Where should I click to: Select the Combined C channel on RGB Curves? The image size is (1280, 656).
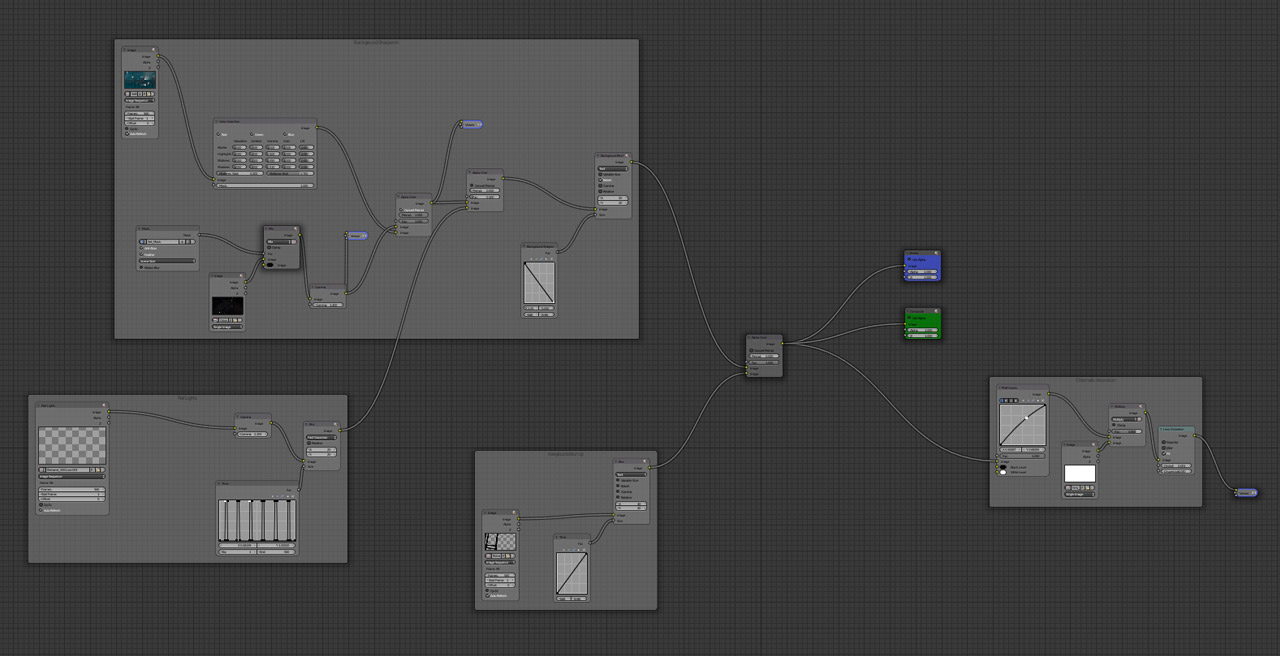1002,401
